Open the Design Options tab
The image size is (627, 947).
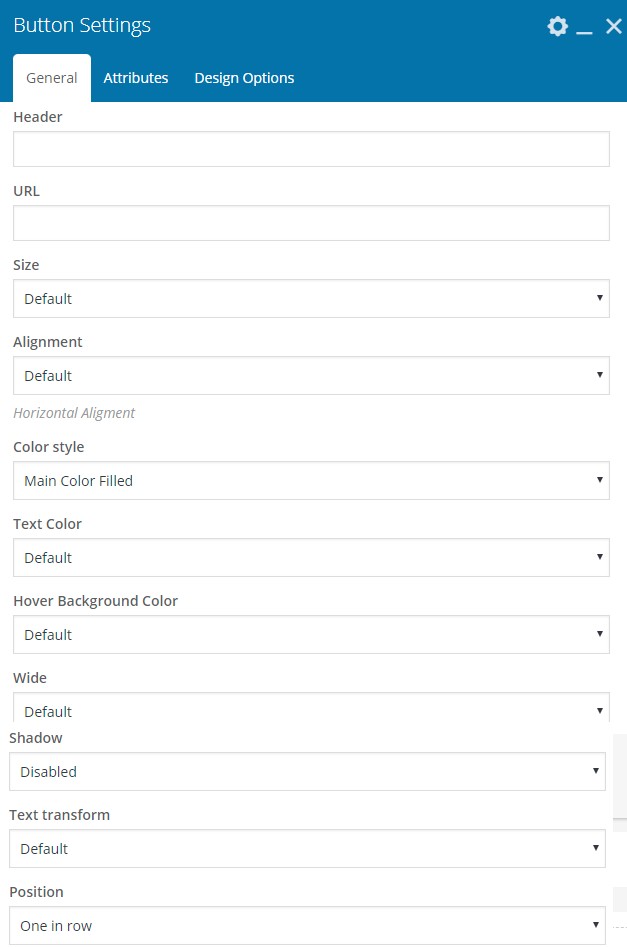point(244,78)
